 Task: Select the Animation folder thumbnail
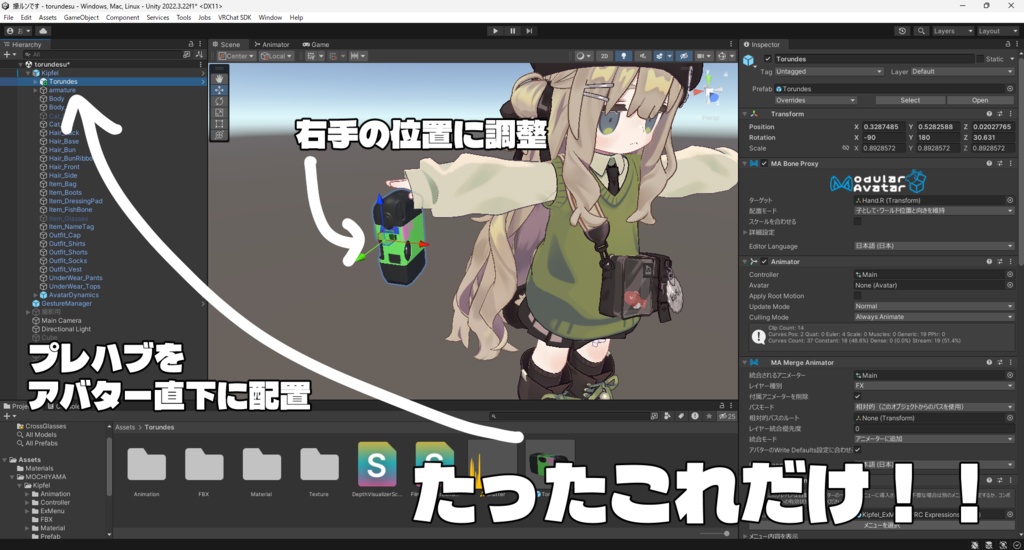pyautogui.click(x=146, y=464)
